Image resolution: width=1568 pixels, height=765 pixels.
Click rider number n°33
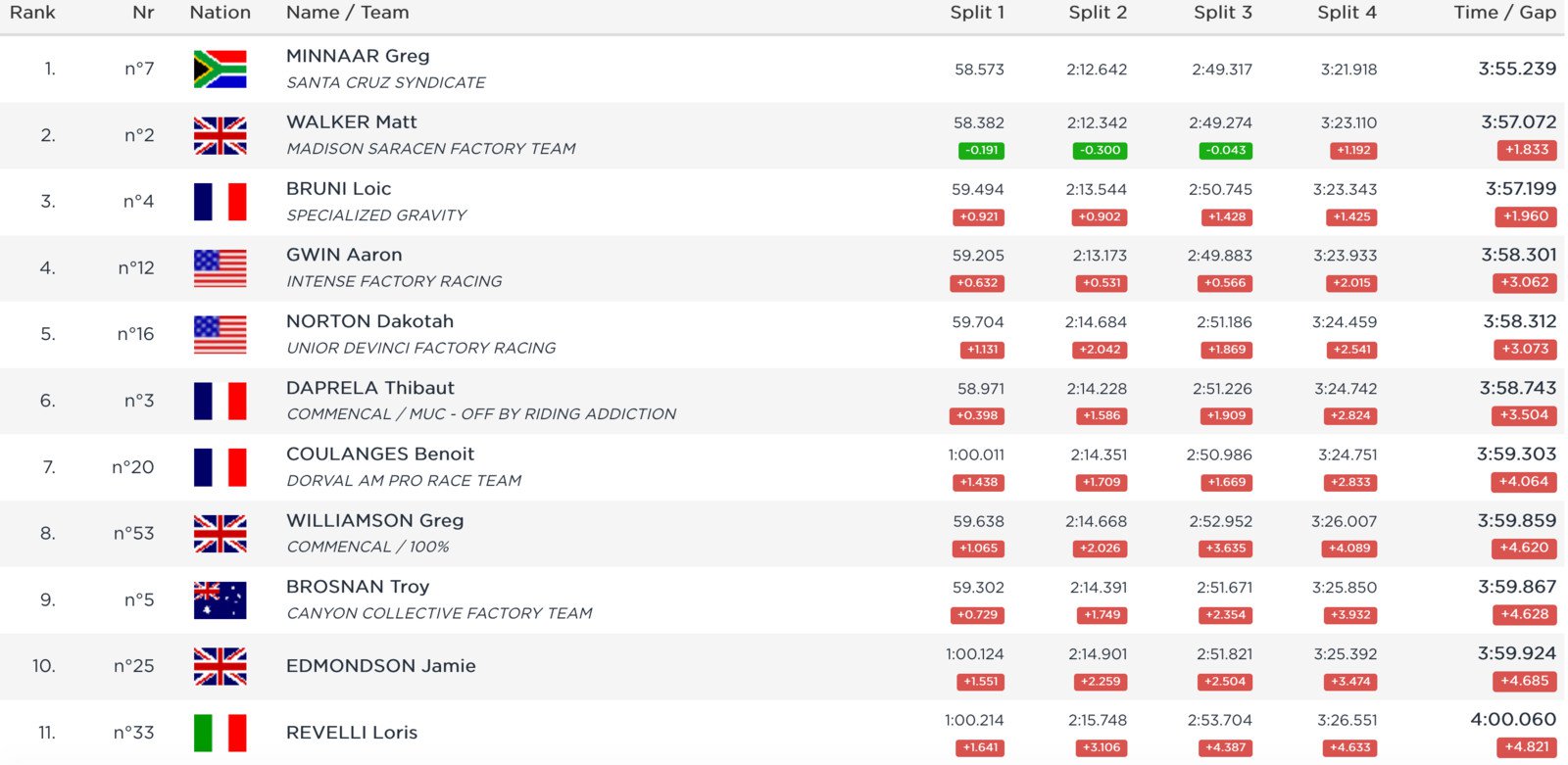(x=134, y=733)
